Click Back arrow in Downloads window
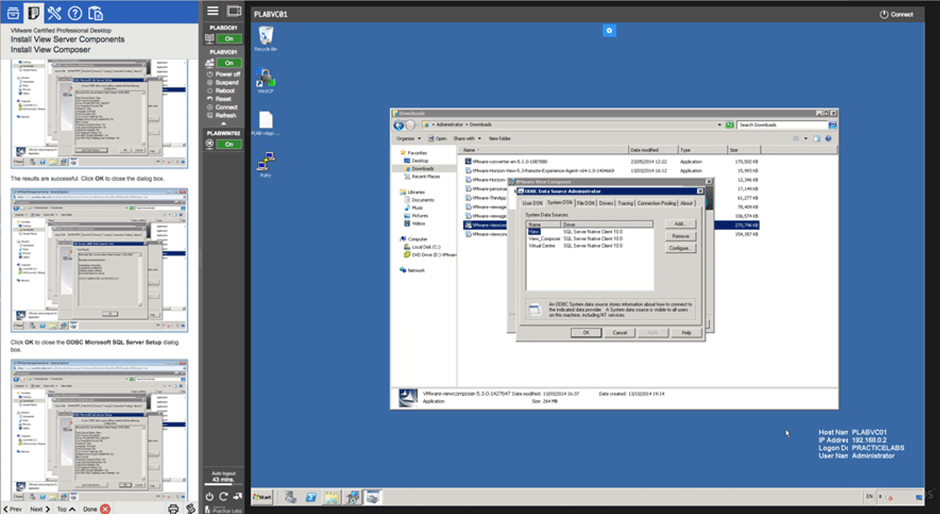Screen dimensions: 940x514 coord(399,125)
